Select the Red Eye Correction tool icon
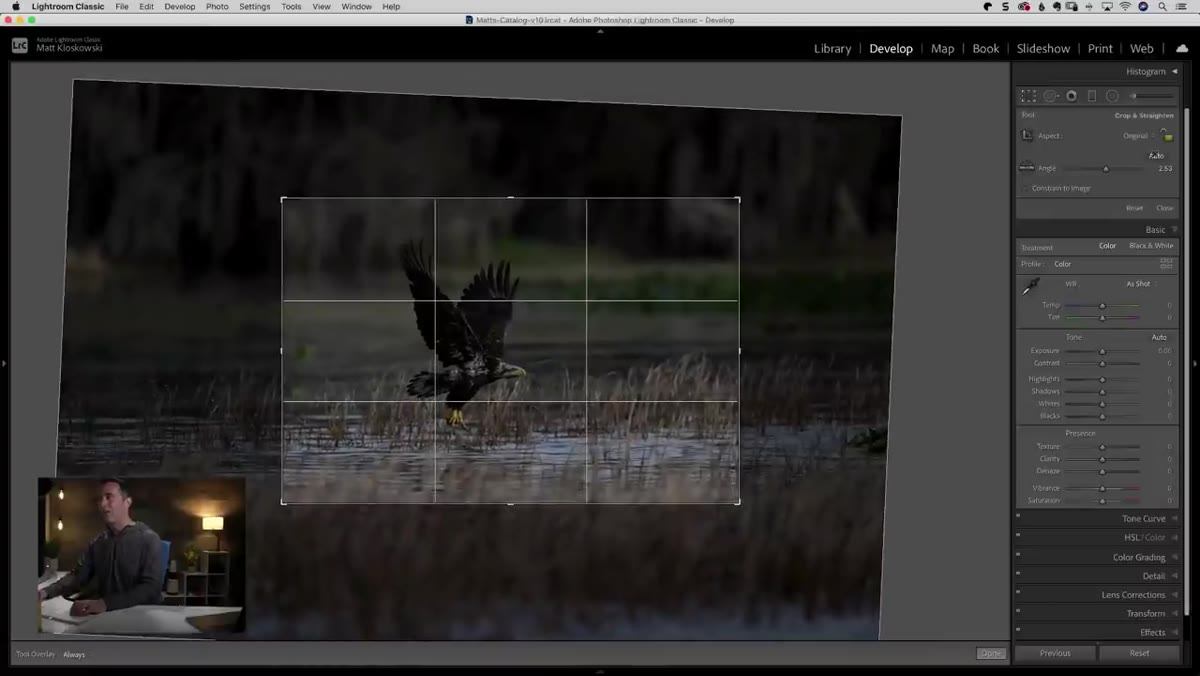This screenshot has width=1200, height=676. click(1071, 96)
